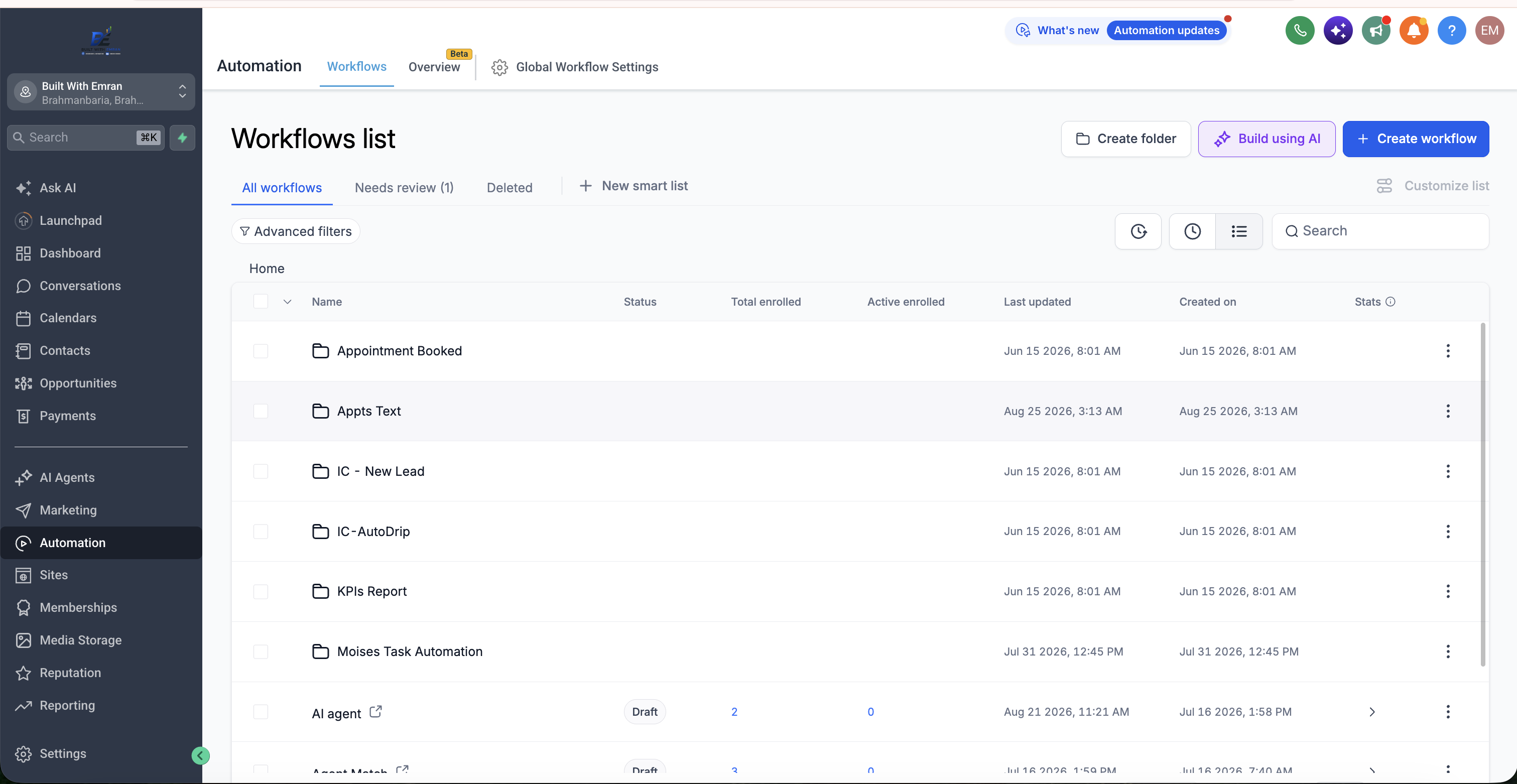Select the Needs review (1) tab
The width and height of the screenshot is (1517, 784).
pos(404,188)
